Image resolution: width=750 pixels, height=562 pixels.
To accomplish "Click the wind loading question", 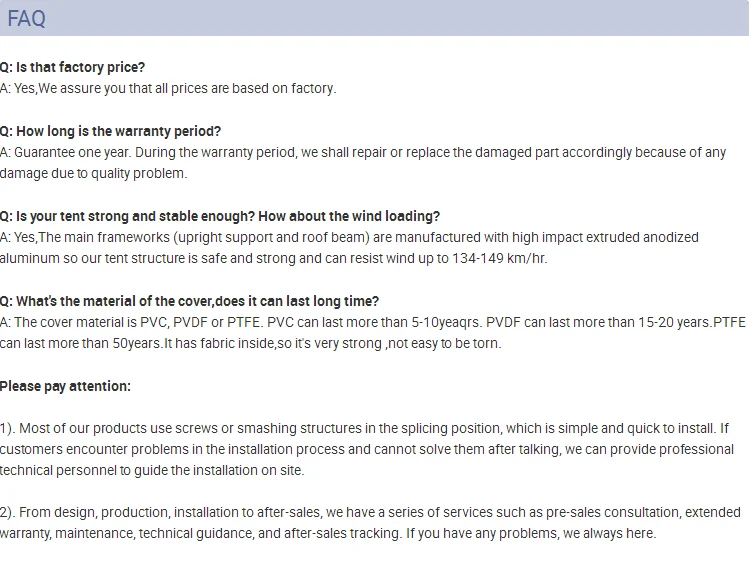I will tap(220, 216).
